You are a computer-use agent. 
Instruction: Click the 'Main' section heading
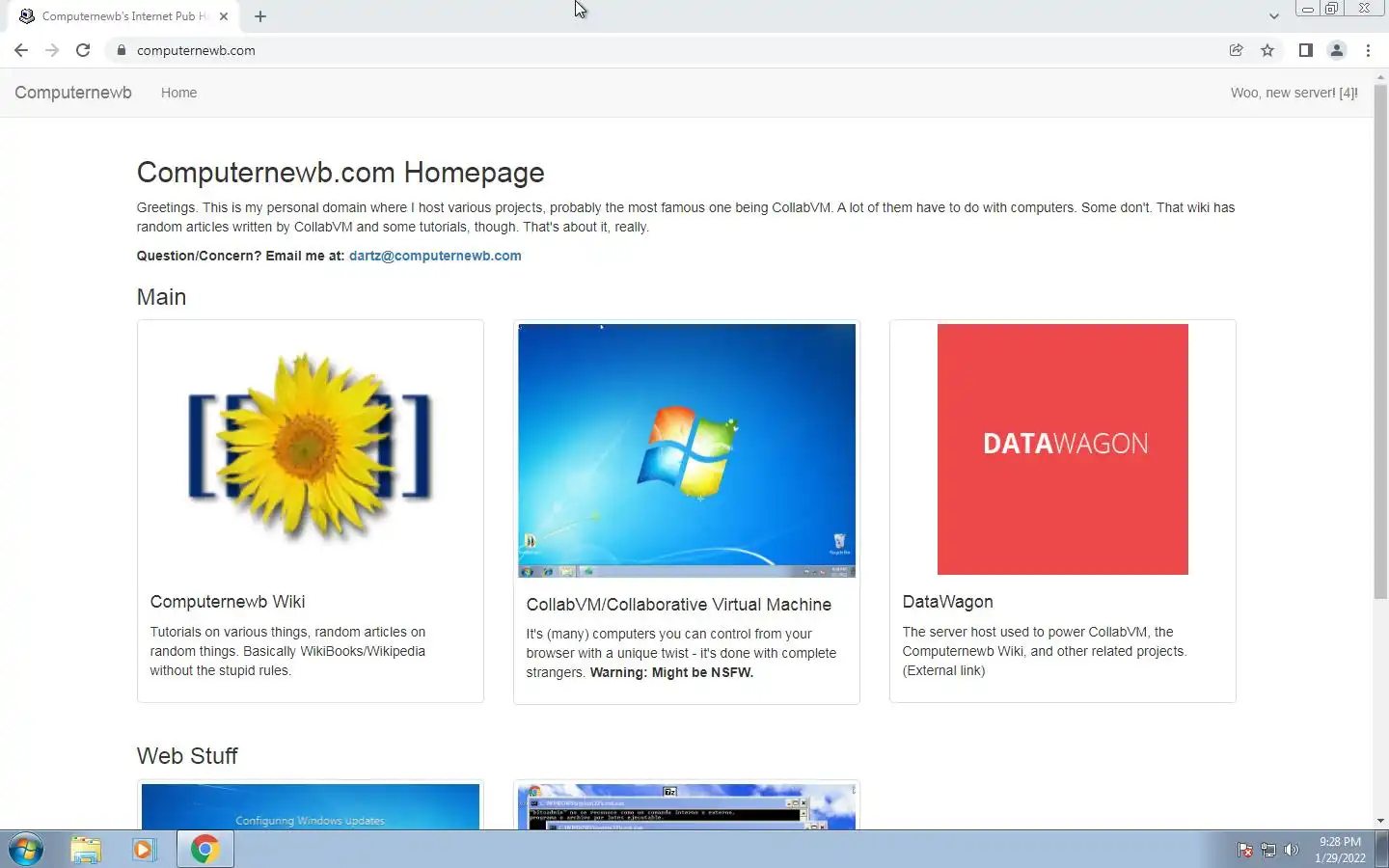point(161,297)
